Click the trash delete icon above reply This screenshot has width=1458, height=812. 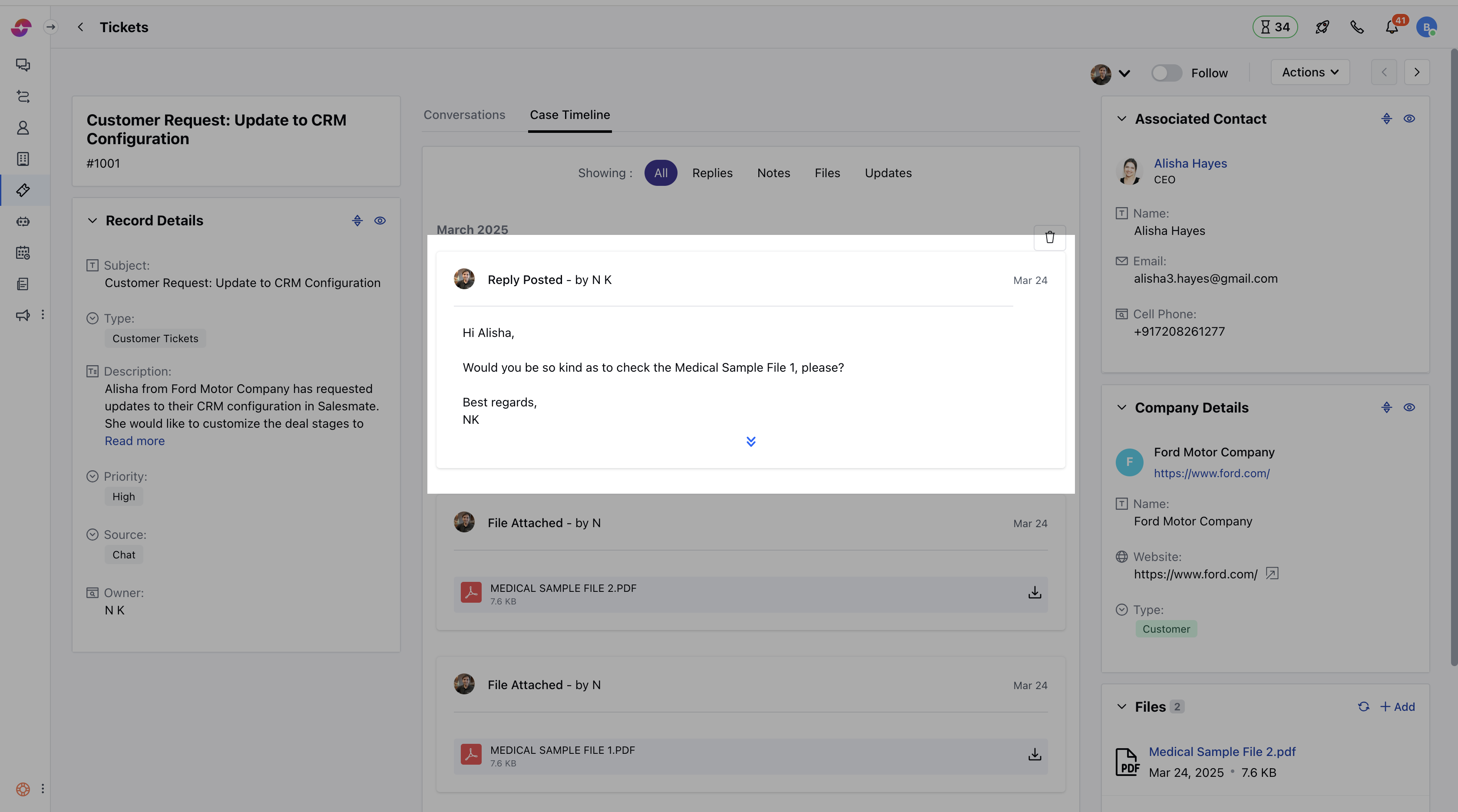[x=1049, y=238]
